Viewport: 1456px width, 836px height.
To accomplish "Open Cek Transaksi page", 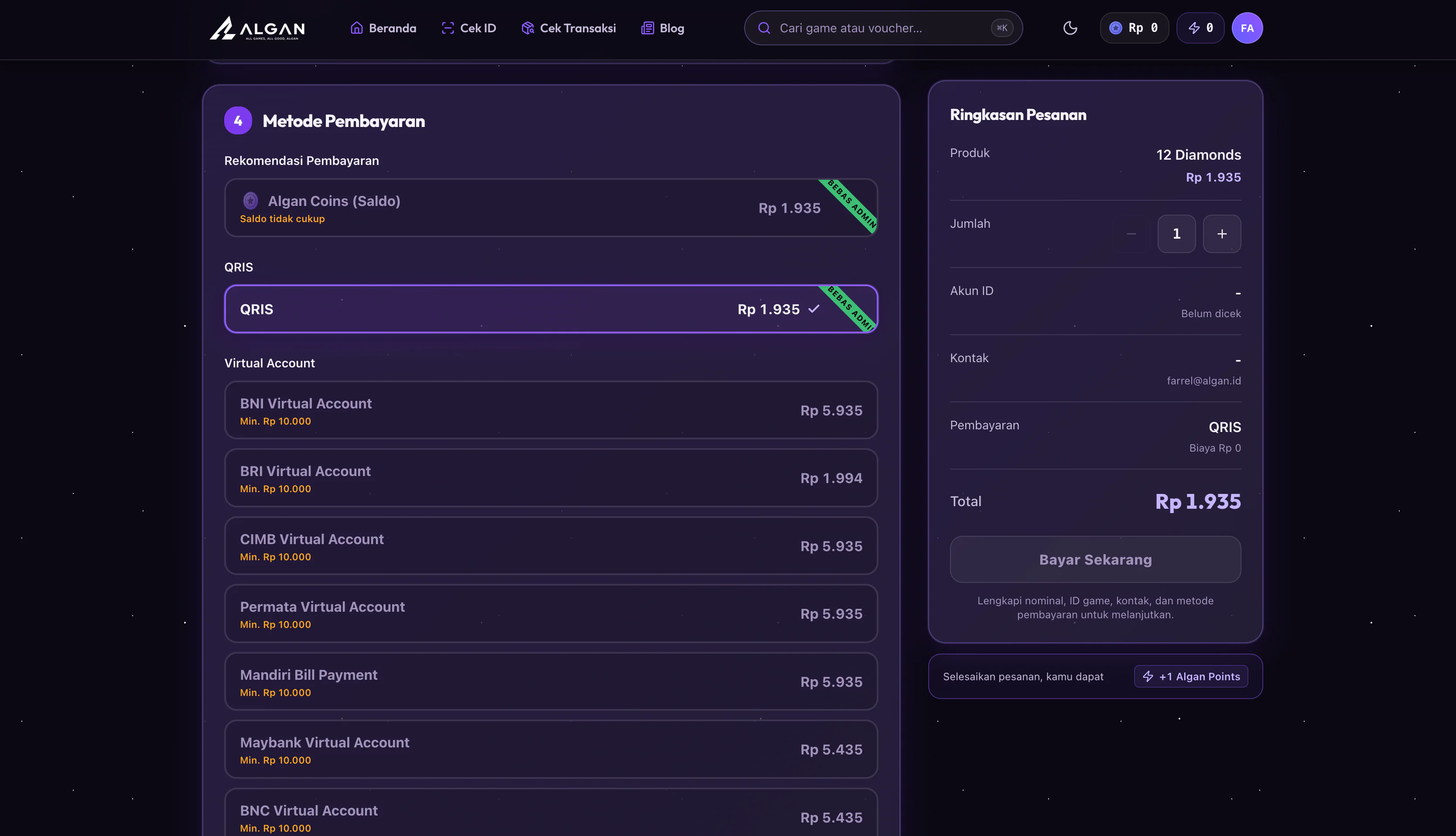I will 568,28.
